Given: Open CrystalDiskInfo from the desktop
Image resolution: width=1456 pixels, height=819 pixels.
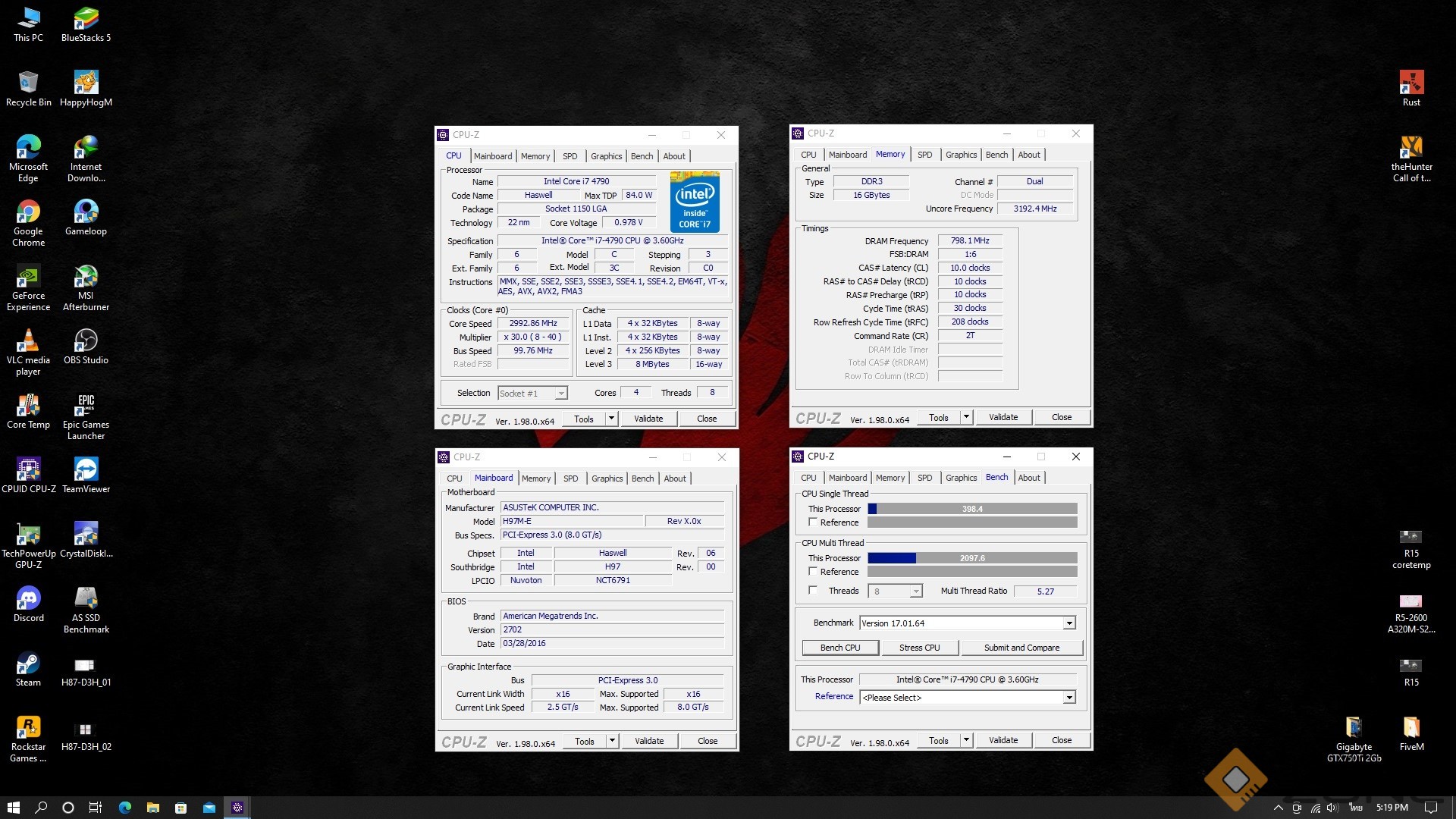Looking at the screenshot, I should pos(86,535).
